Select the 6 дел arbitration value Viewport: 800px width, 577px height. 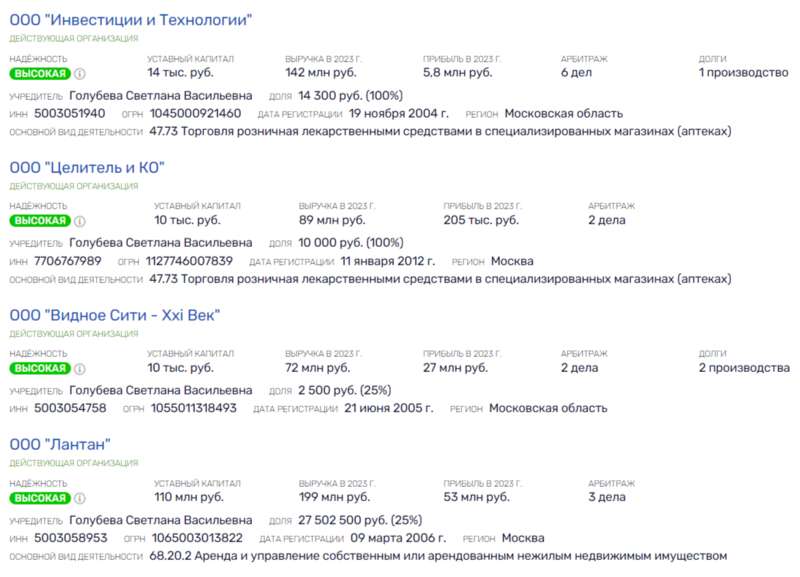(x=577, y=72)
